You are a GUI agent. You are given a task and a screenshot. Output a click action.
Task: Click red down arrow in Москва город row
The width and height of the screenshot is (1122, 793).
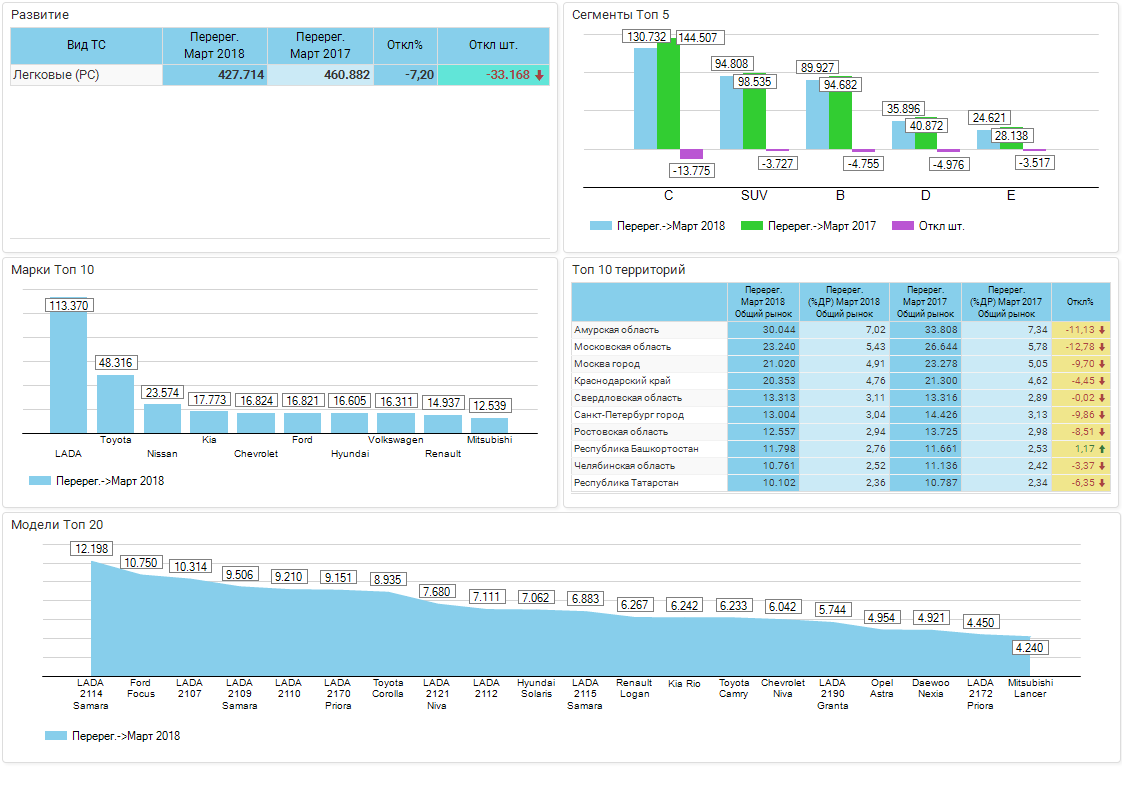1102,364
